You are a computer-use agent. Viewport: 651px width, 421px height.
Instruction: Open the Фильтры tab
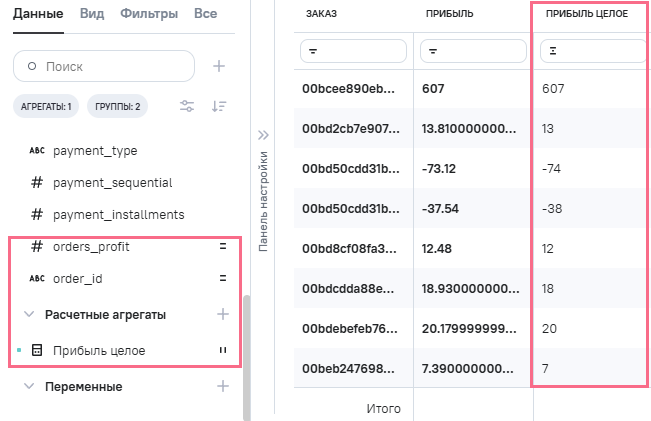click(x=149, y=14)
